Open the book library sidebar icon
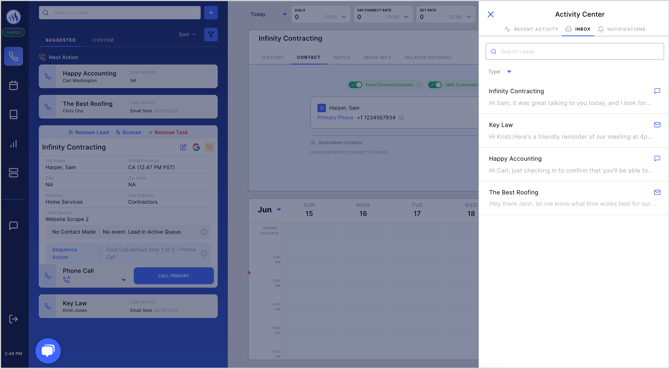 pos(13,114)
